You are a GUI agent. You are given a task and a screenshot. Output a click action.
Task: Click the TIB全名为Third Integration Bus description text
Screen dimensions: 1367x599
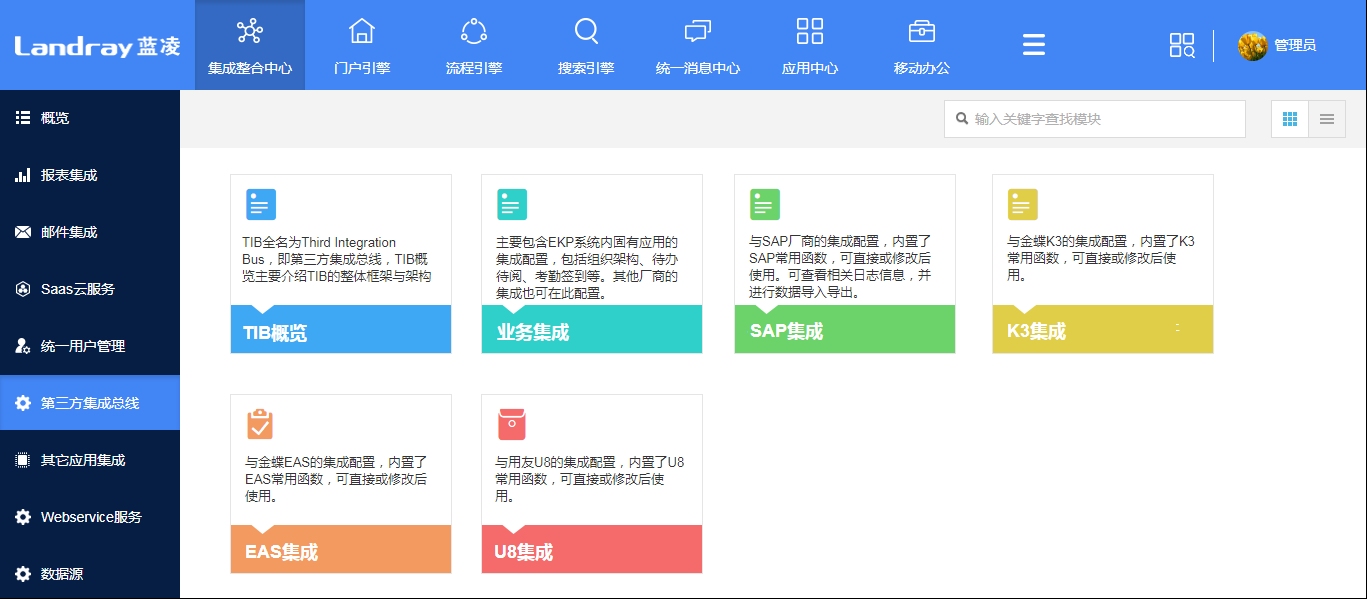337,259
